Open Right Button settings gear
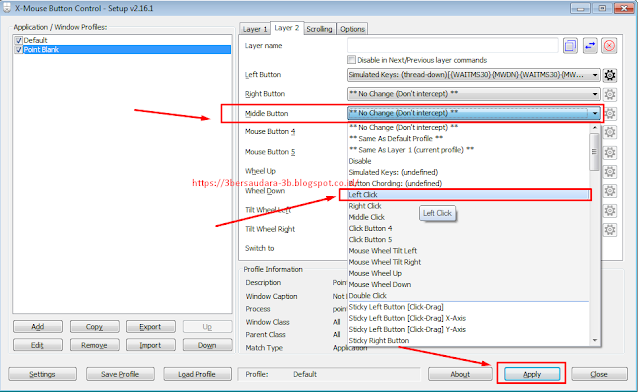 (610, 95)
